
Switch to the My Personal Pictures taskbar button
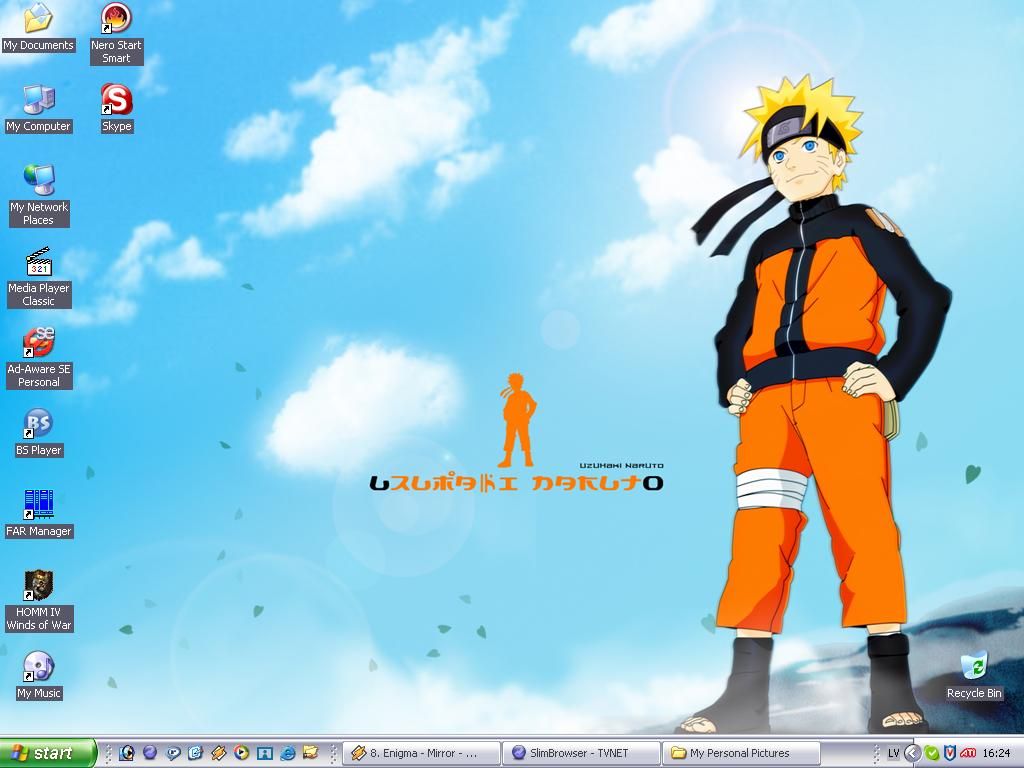[x=742, y=753]
